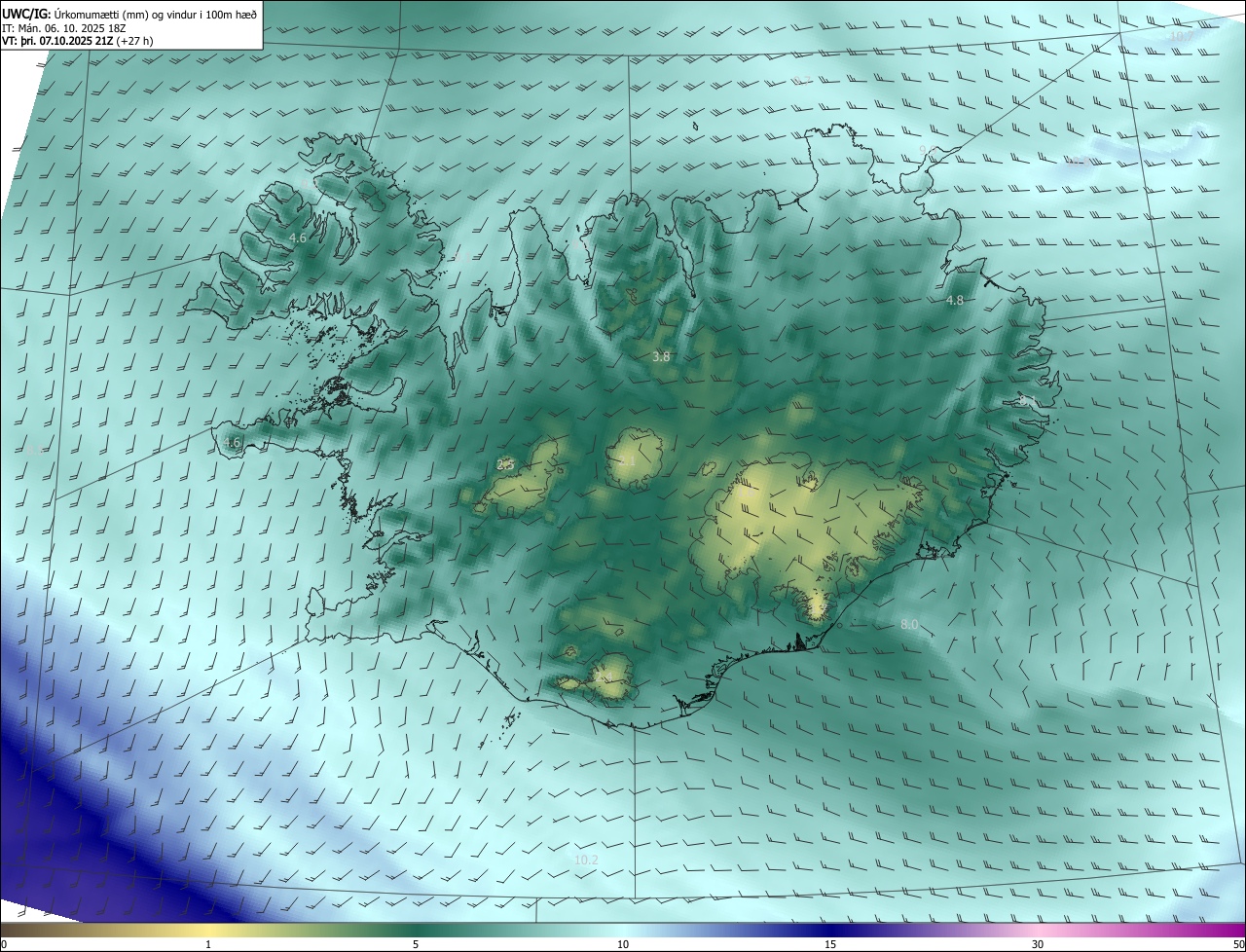This screenshot has height=952, width=1246.
Task: Click the color scale tick labeled 1
Action: 208,944
